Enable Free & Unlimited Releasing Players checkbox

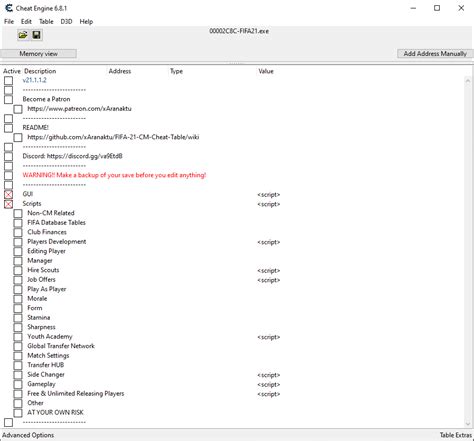18,394
